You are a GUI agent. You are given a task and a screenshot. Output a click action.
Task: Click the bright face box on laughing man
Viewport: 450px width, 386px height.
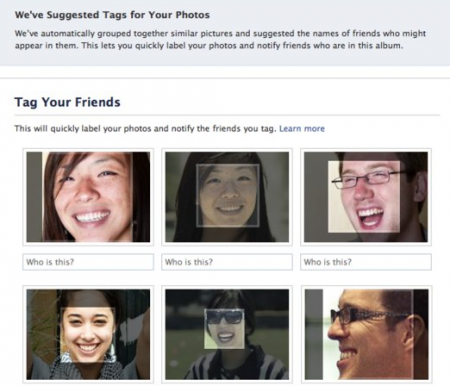coord(364,197)
